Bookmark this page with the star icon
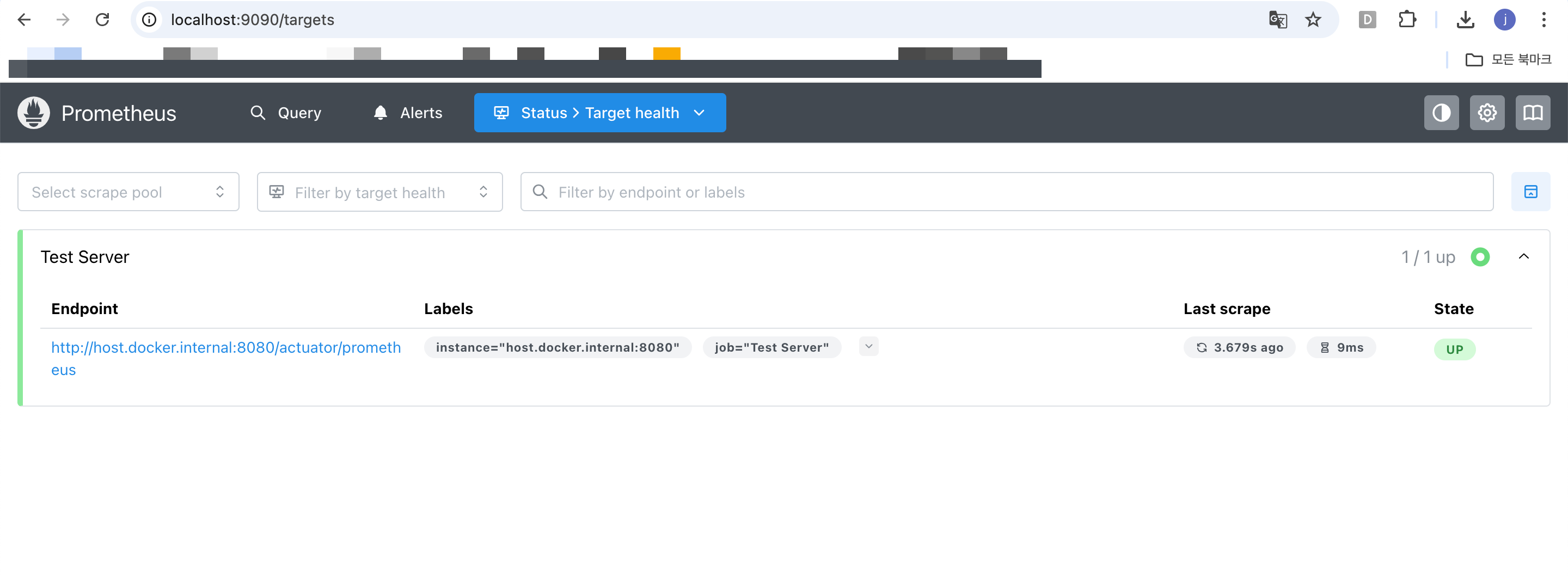The image size is (1568, 577). 1313,20
